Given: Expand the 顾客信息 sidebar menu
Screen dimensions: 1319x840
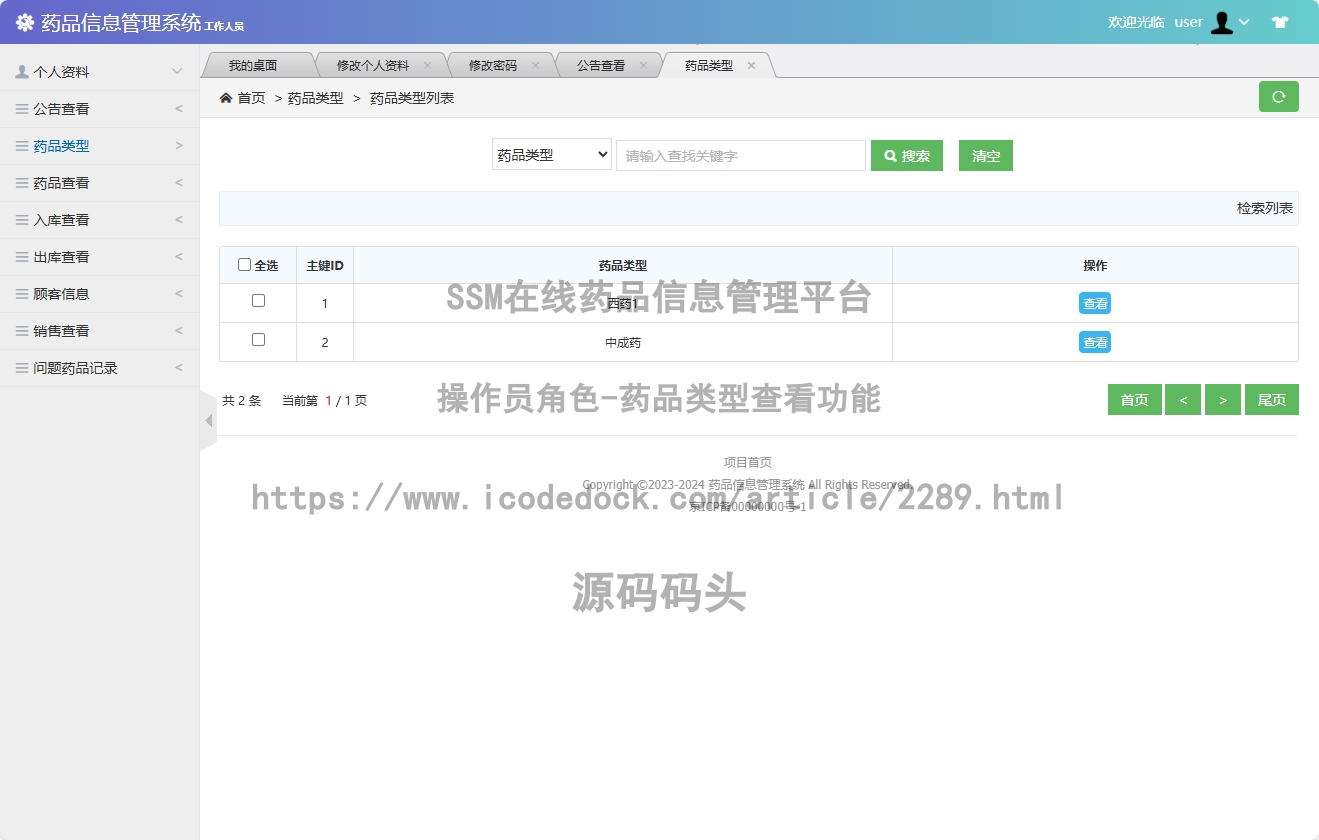Looking at the screenshot, I should [179, 294].
